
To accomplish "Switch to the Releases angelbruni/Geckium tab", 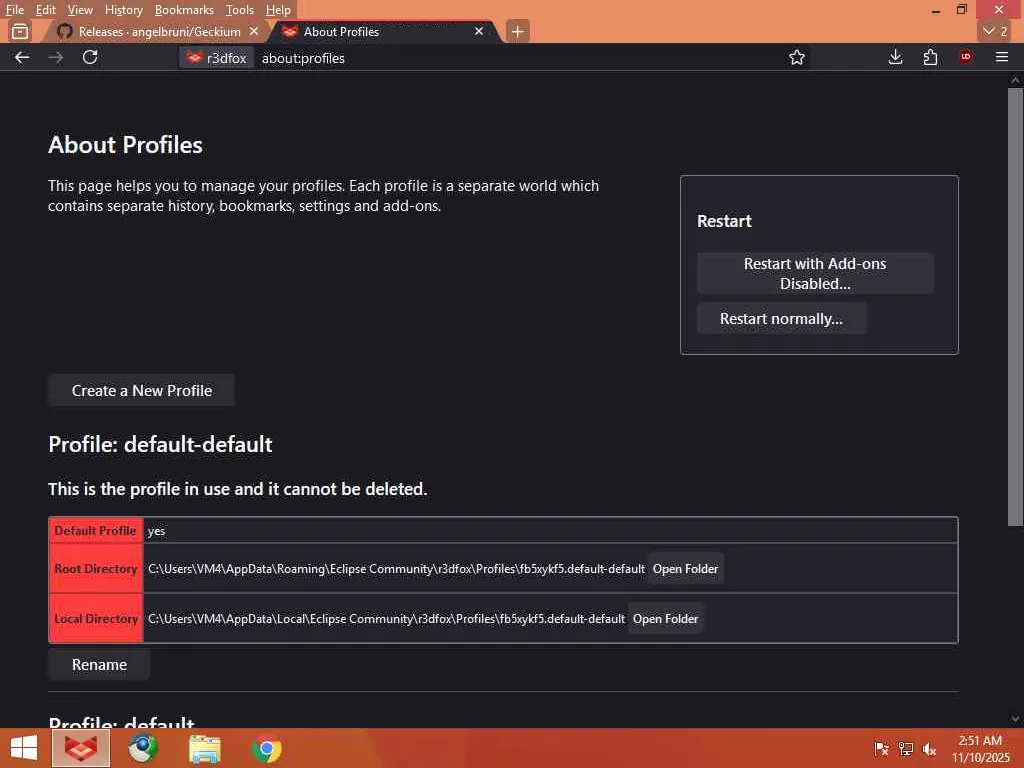I will [157, 31].
